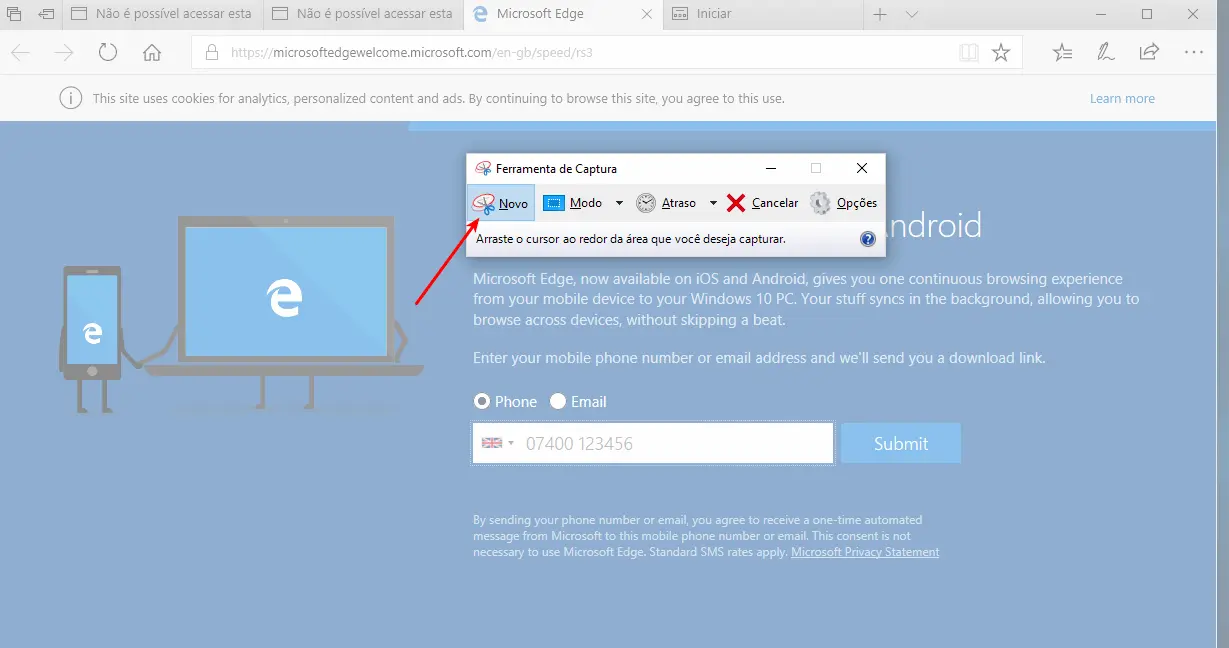Screen dimensions: 1229x648
Task: Click the Atraso delay clock button
Action: [667, 203]
